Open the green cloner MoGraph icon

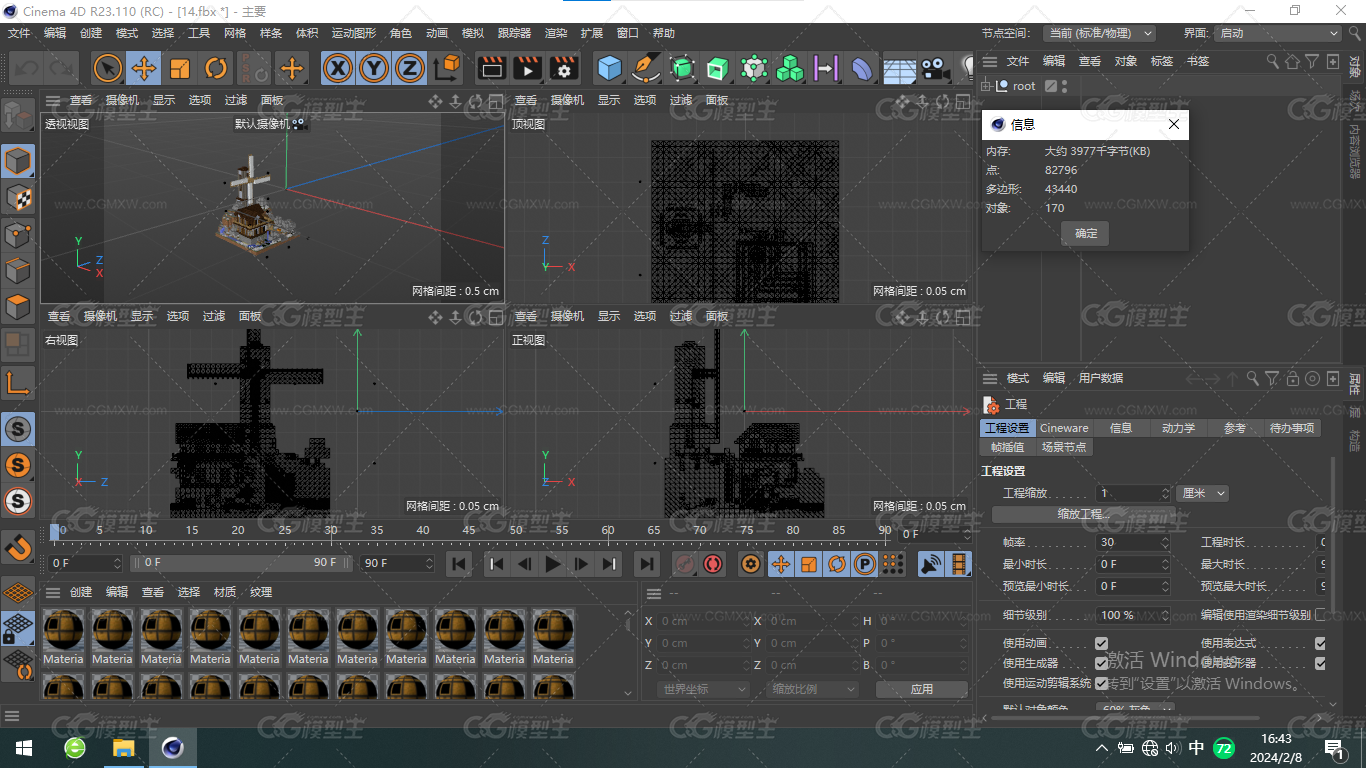click(x=790, y=68)
